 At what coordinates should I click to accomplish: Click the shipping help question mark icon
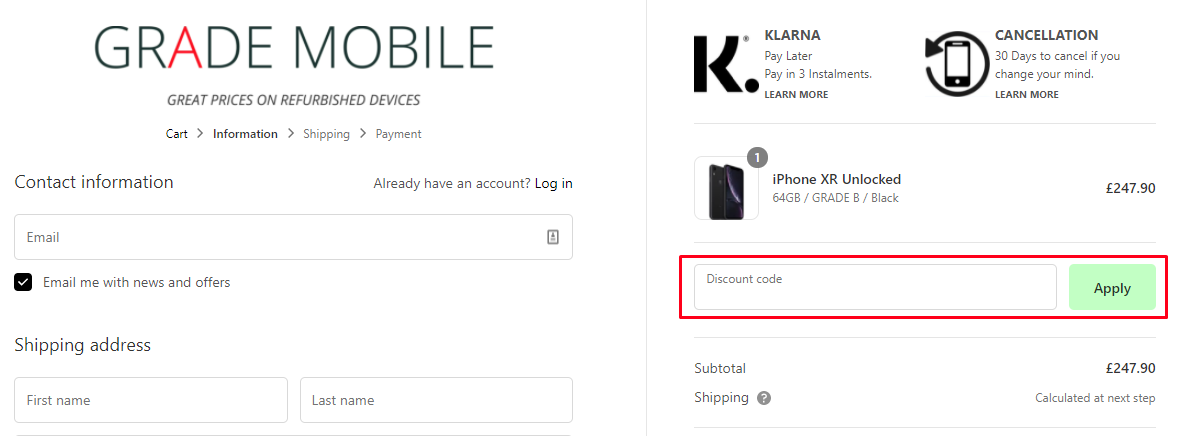pyautogui.click(x=764, y=398)
